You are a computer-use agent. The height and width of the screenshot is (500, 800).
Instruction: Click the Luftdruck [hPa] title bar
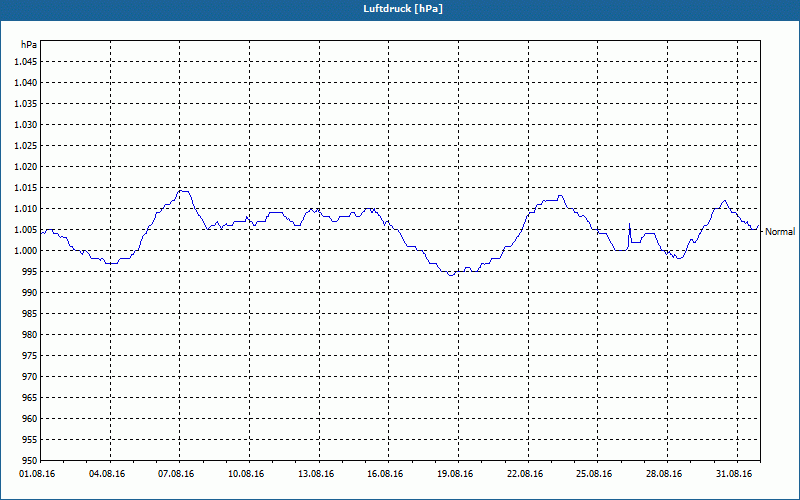pos(400,10)
